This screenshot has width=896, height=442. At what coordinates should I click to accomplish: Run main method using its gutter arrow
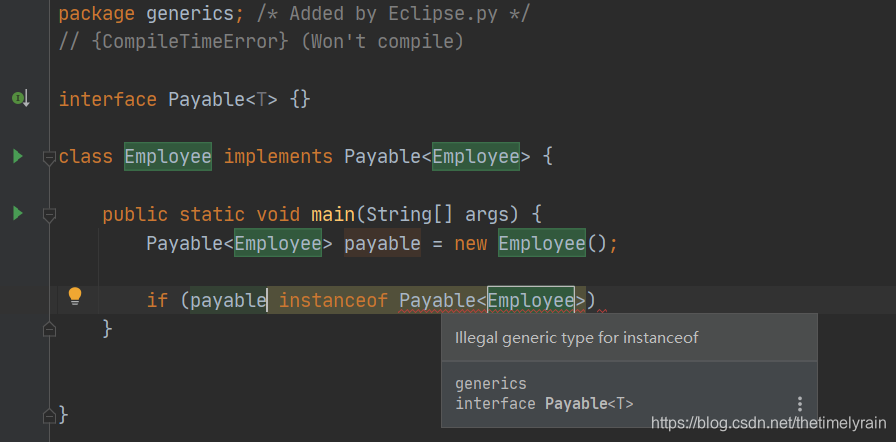pos(18,214)
